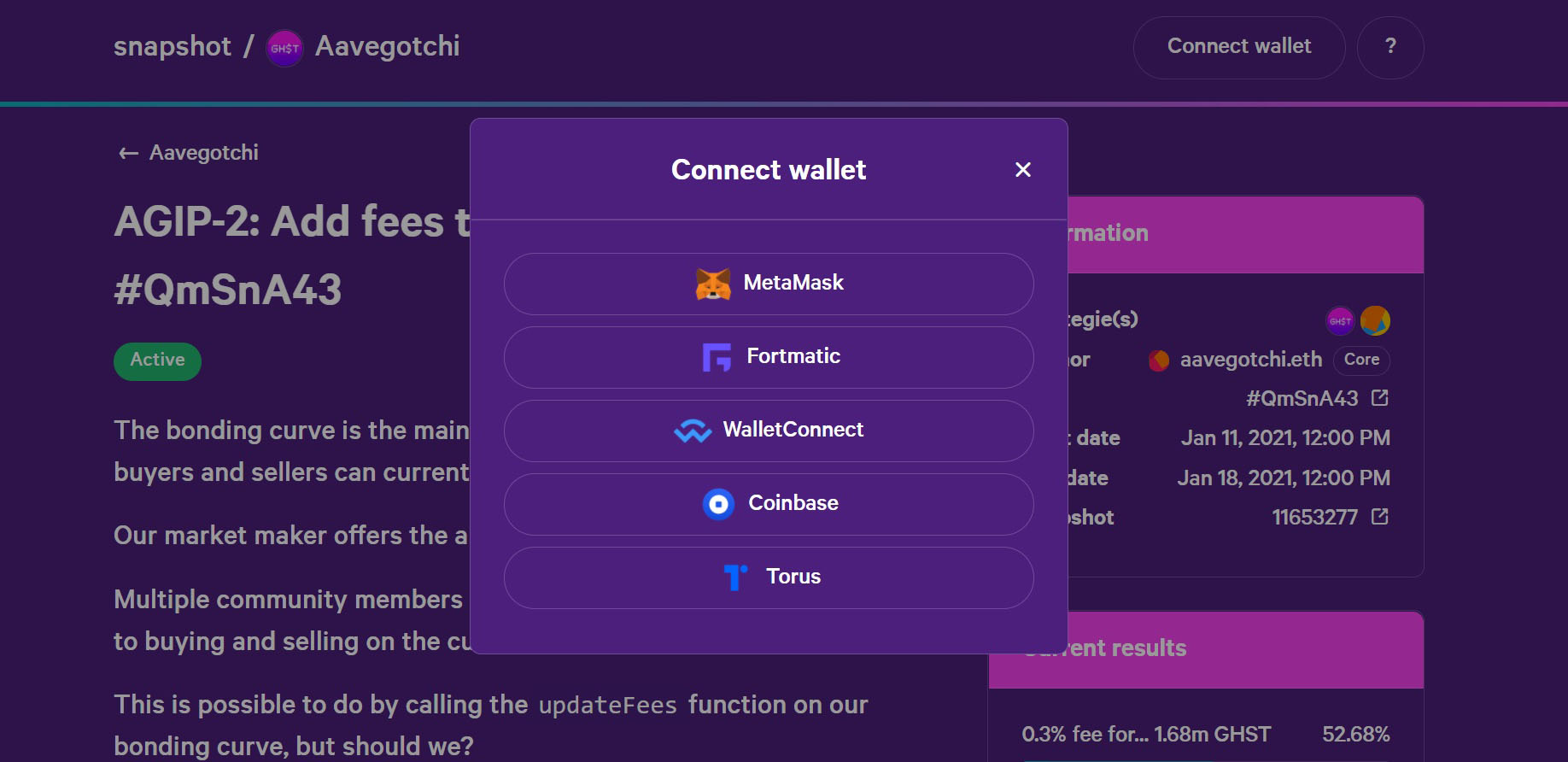Viewport: 1568px width, 762px height.
Task: Navigate to the snapshot breadcrumb item
Action: coord(173,46)
